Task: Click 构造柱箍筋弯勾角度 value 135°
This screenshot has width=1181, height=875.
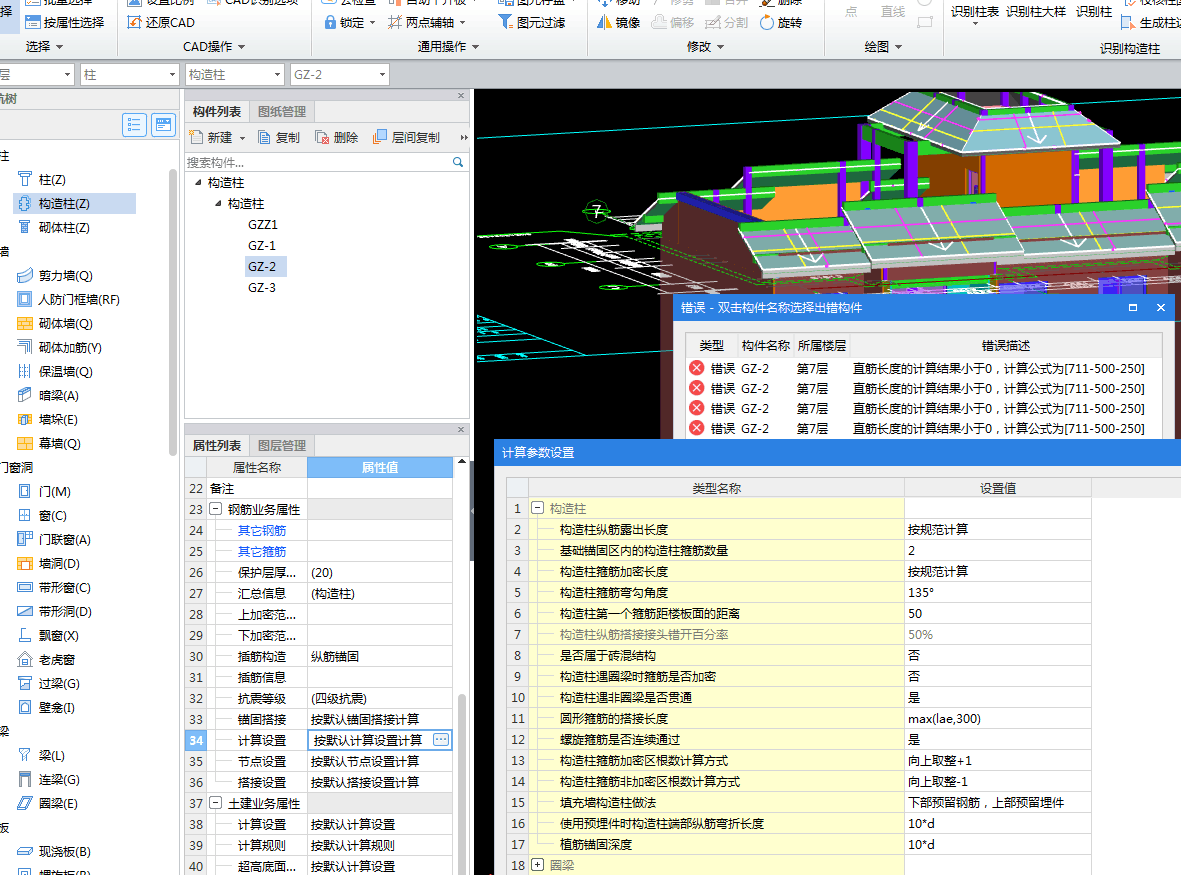Action: [997, 593]
